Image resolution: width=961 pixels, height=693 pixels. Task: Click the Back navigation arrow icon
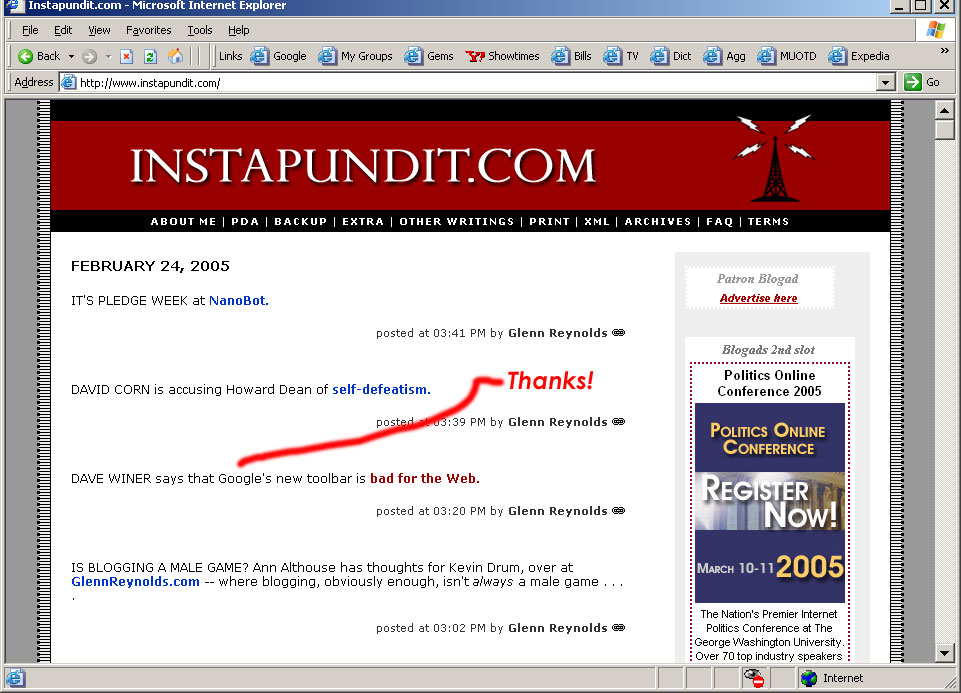tap(26, 56)
